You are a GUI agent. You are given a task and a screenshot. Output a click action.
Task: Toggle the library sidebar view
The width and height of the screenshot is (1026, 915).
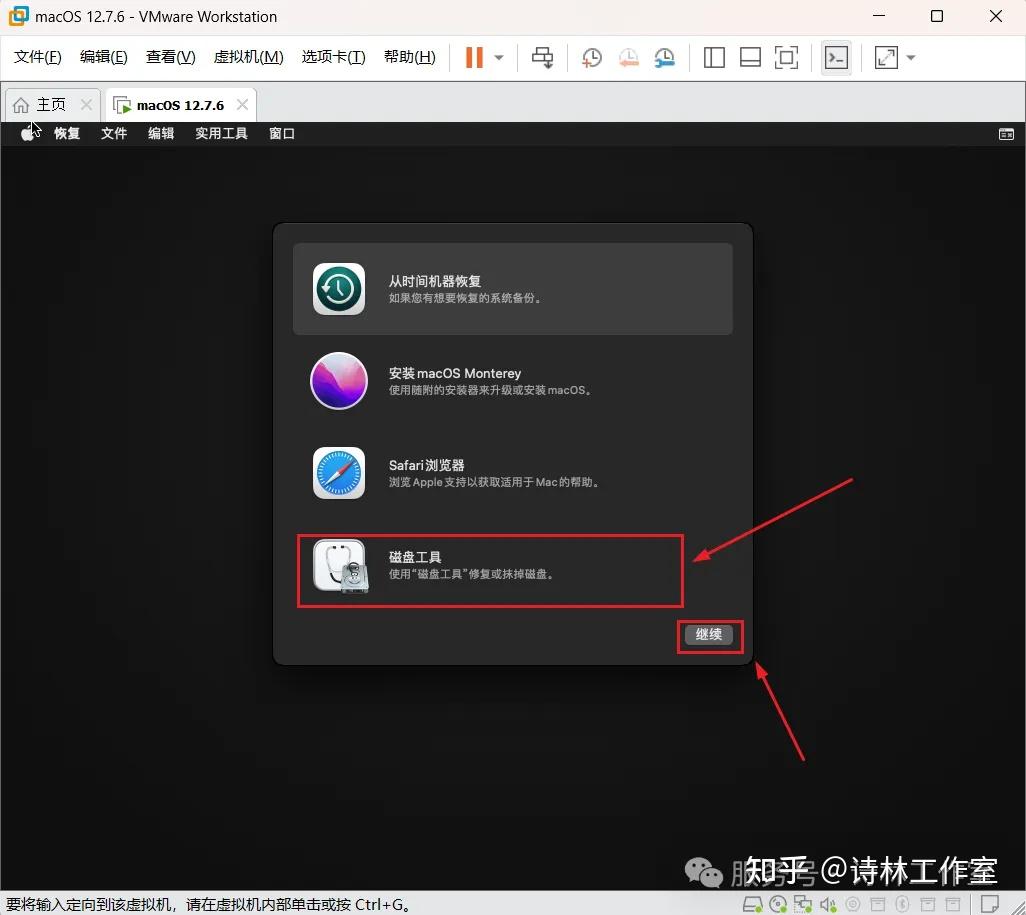click(714, 58)
